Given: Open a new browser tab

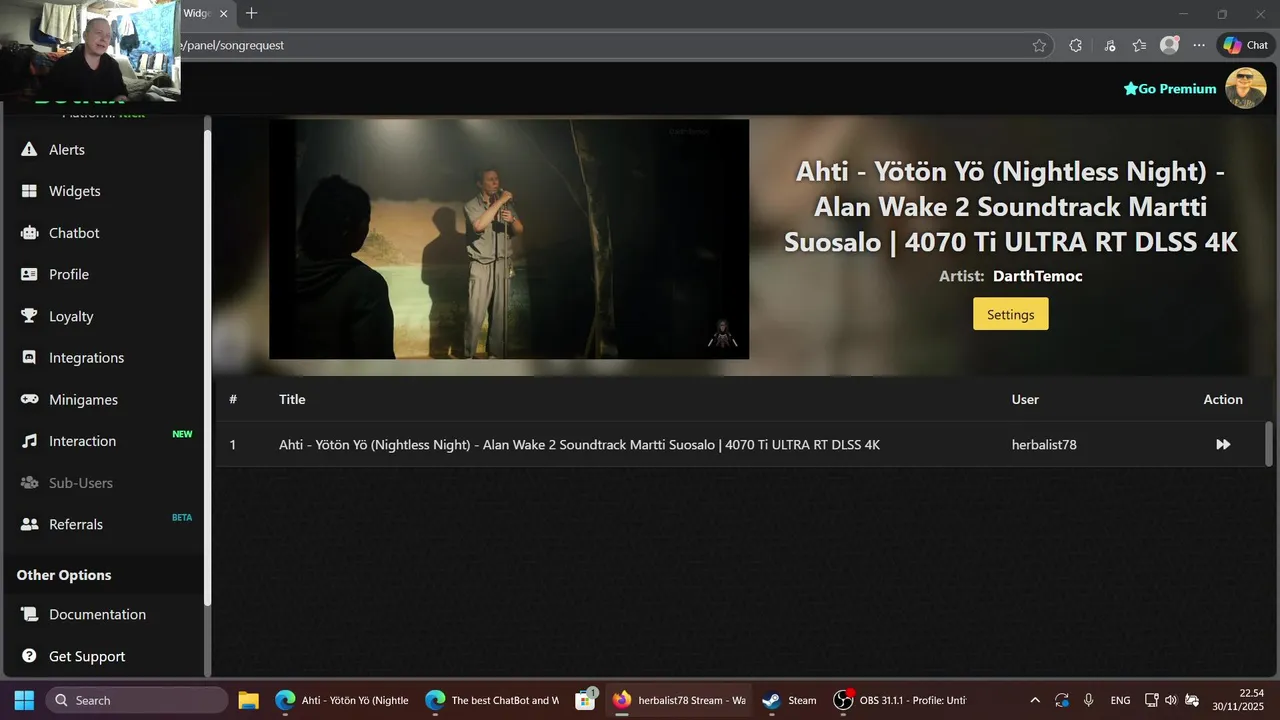Looking at the screenshot, I should (252, 13).
